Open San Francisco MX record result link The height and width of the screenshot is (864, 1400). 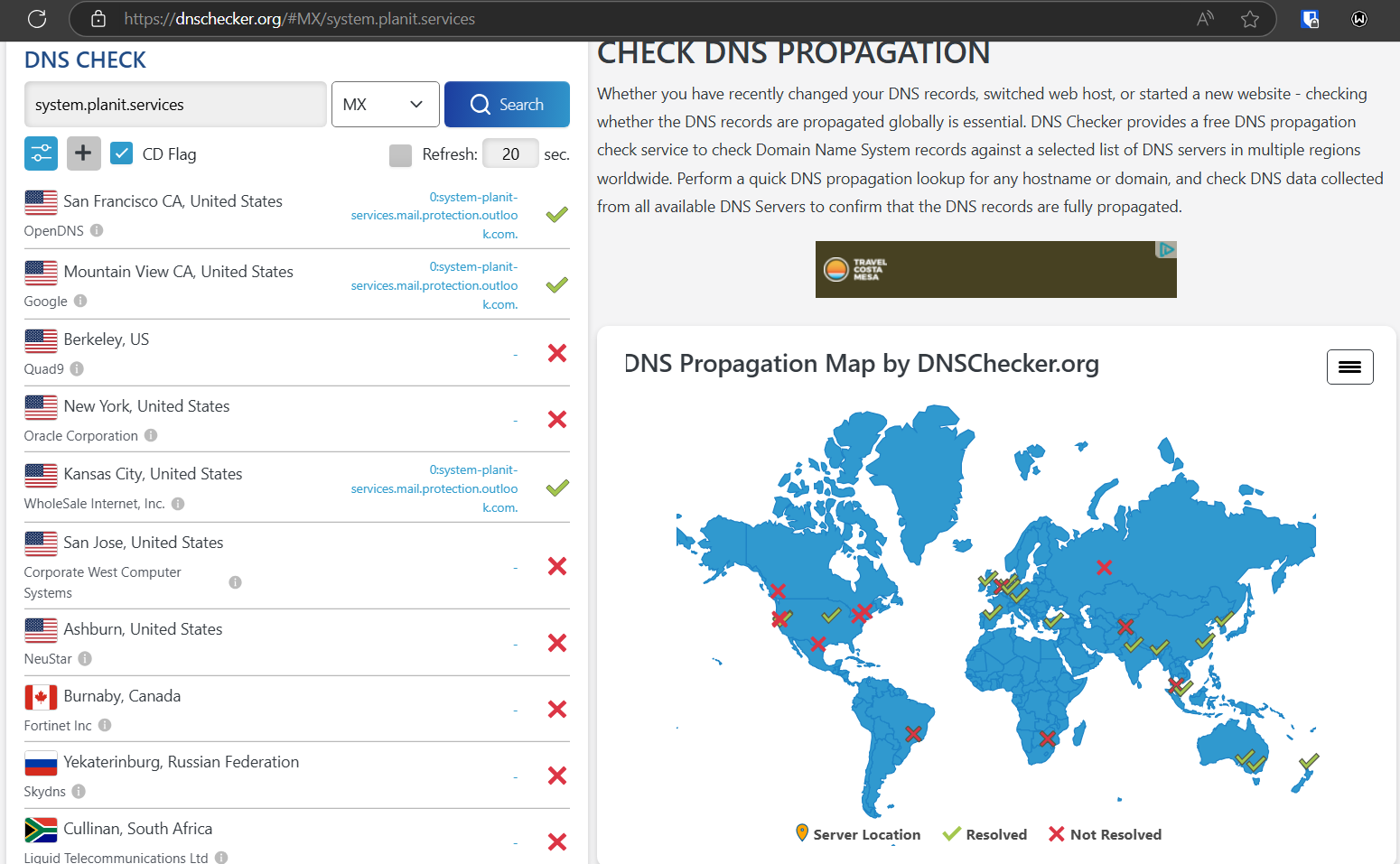pyautogui.click(x=434, y=216)
